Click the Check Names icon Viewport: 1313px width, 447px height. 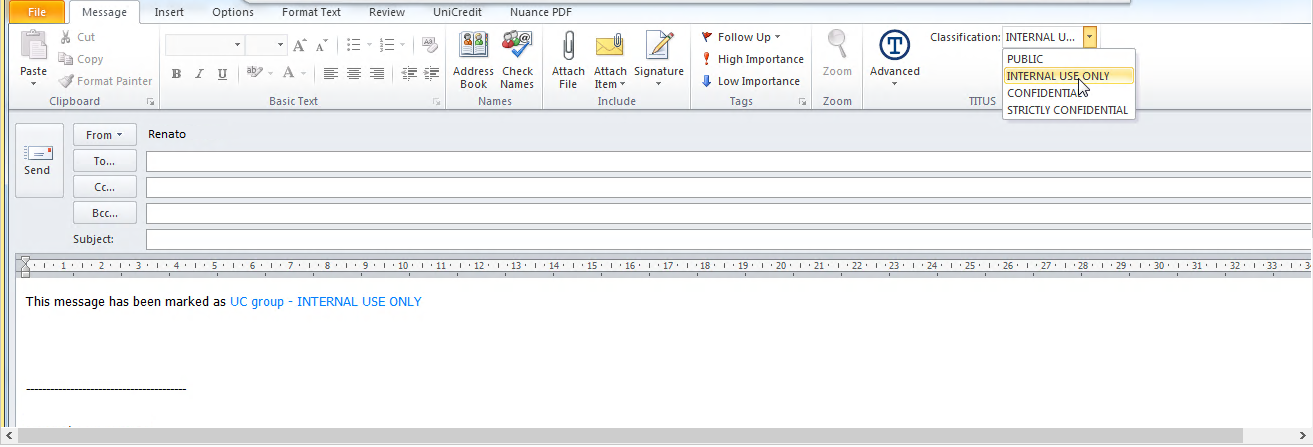[x=517, y=47]
